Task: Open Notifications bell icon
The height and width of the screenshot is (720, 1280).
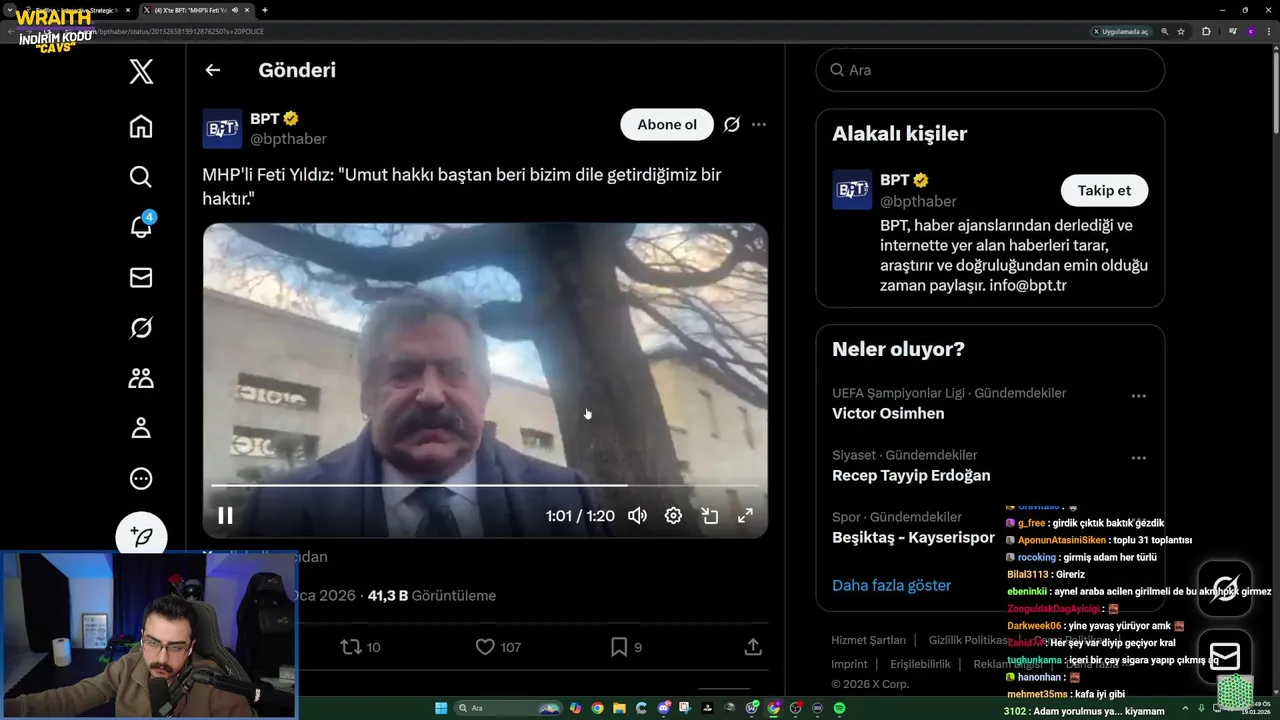Action: 141,227
